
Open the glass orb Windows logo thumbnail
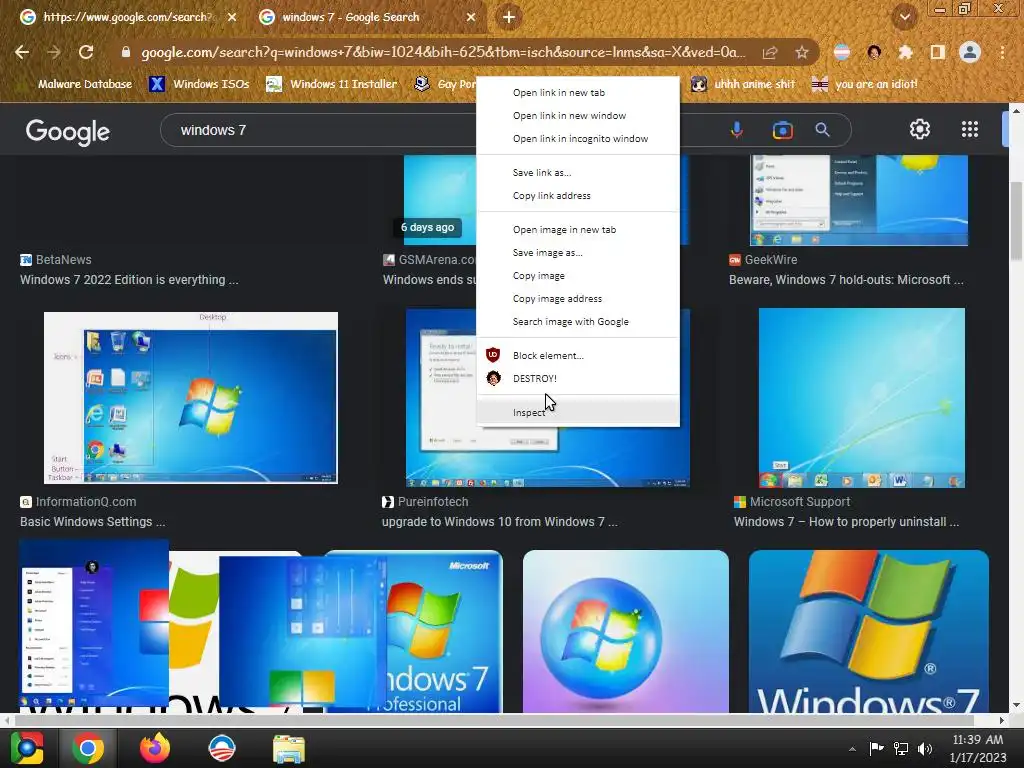(x=626, y=631)
